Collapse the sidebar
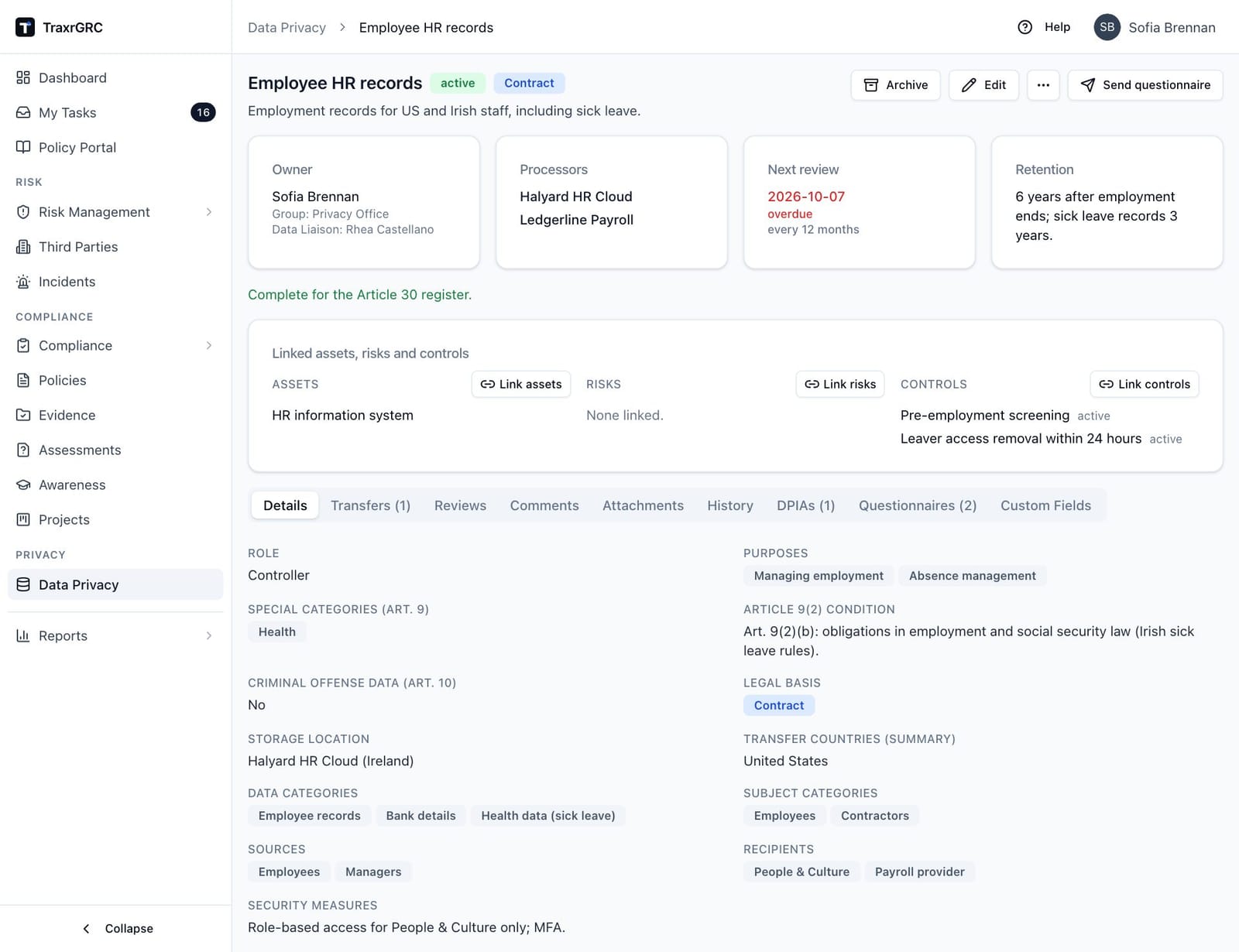Viewport: 1239px width, 952px height. tap(118, 928)
